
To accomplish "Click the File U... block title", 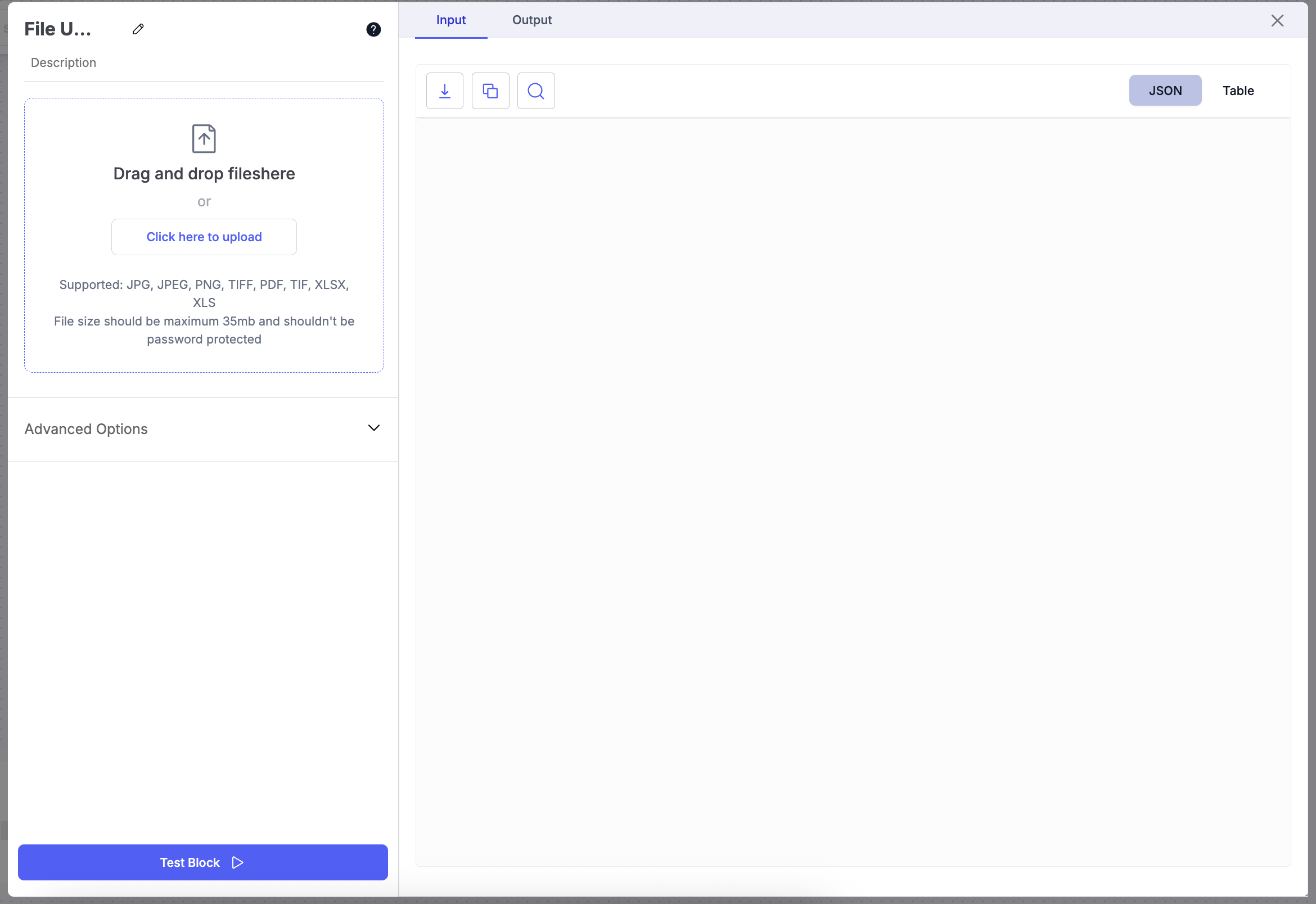I will point(58,29).
